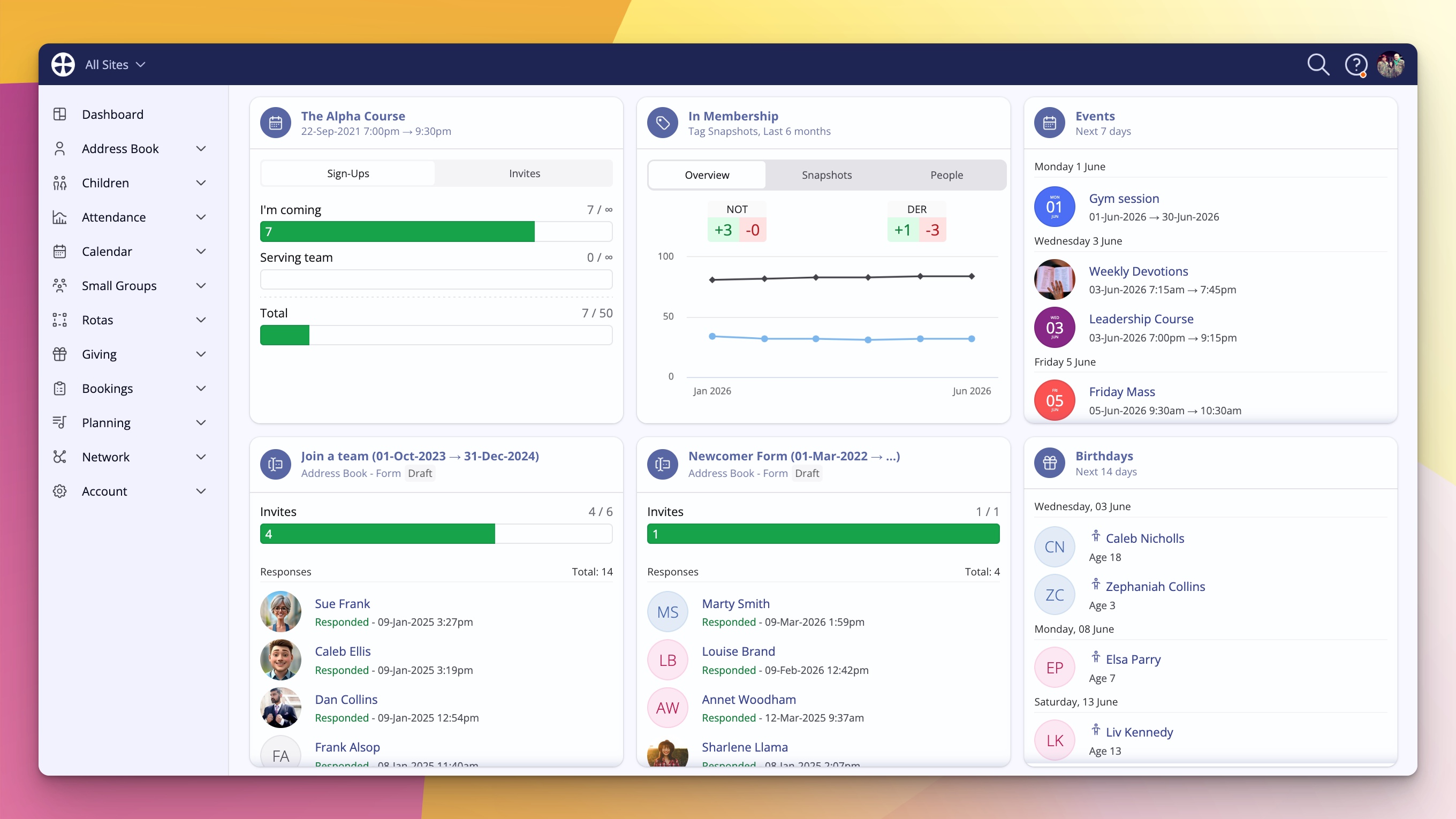Click the Bookings clipboard icon
Image resolution: width=1456 pixels, height=819 pixels.
click(59, 388)
